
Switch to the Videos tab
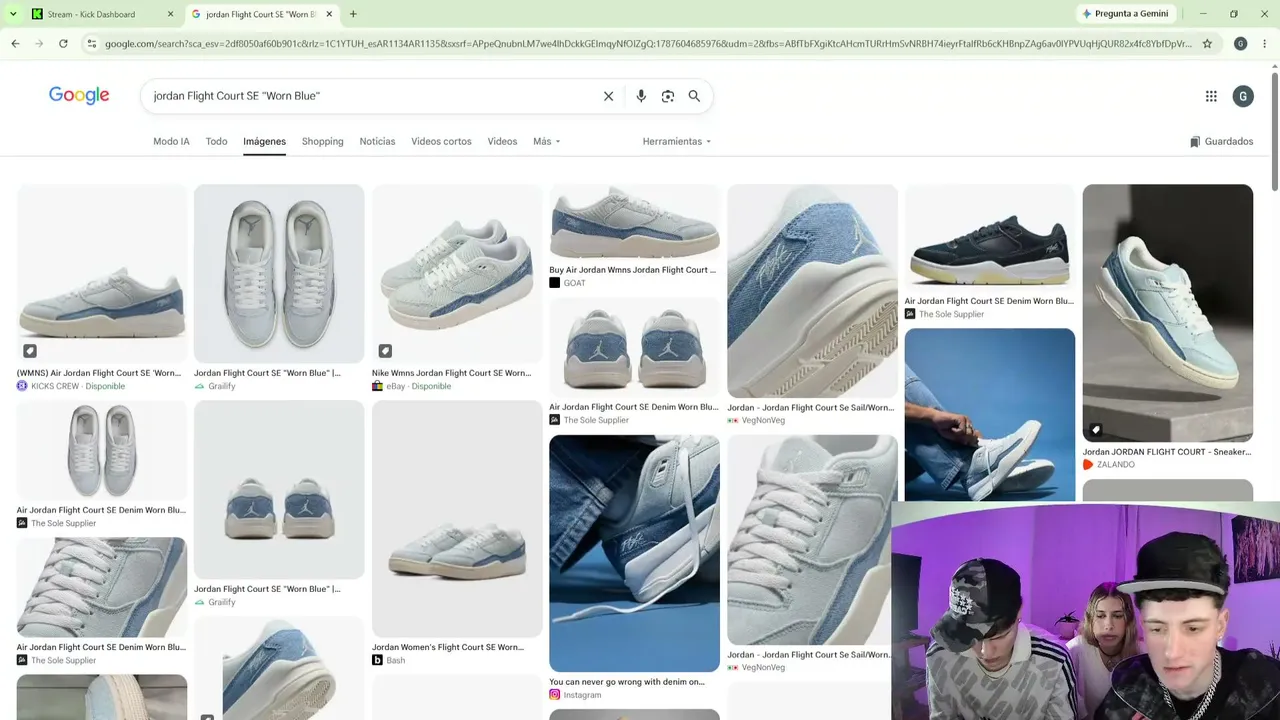click(502, 142)
